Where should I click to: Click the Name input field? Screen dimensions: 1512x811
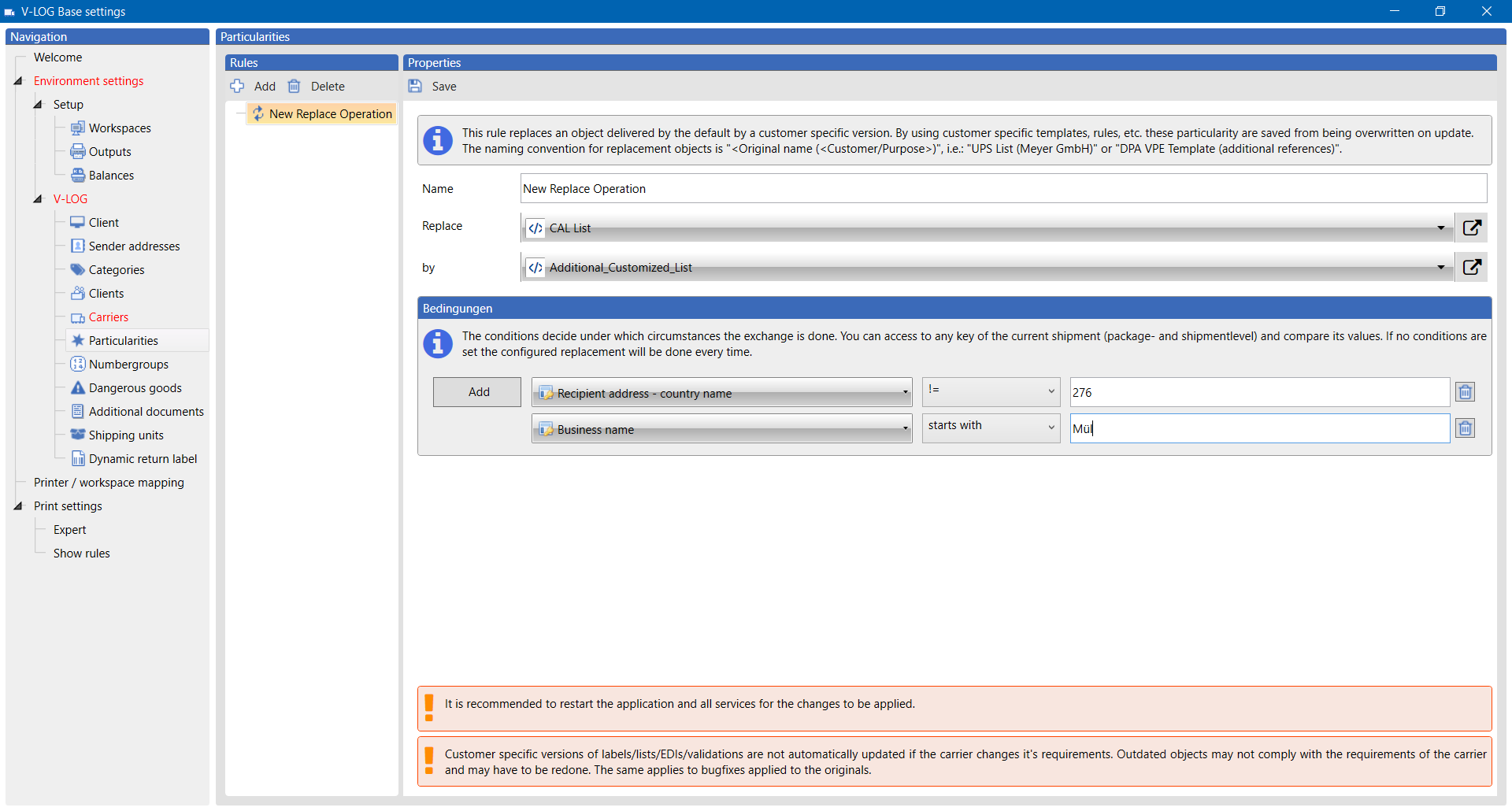1004,188
